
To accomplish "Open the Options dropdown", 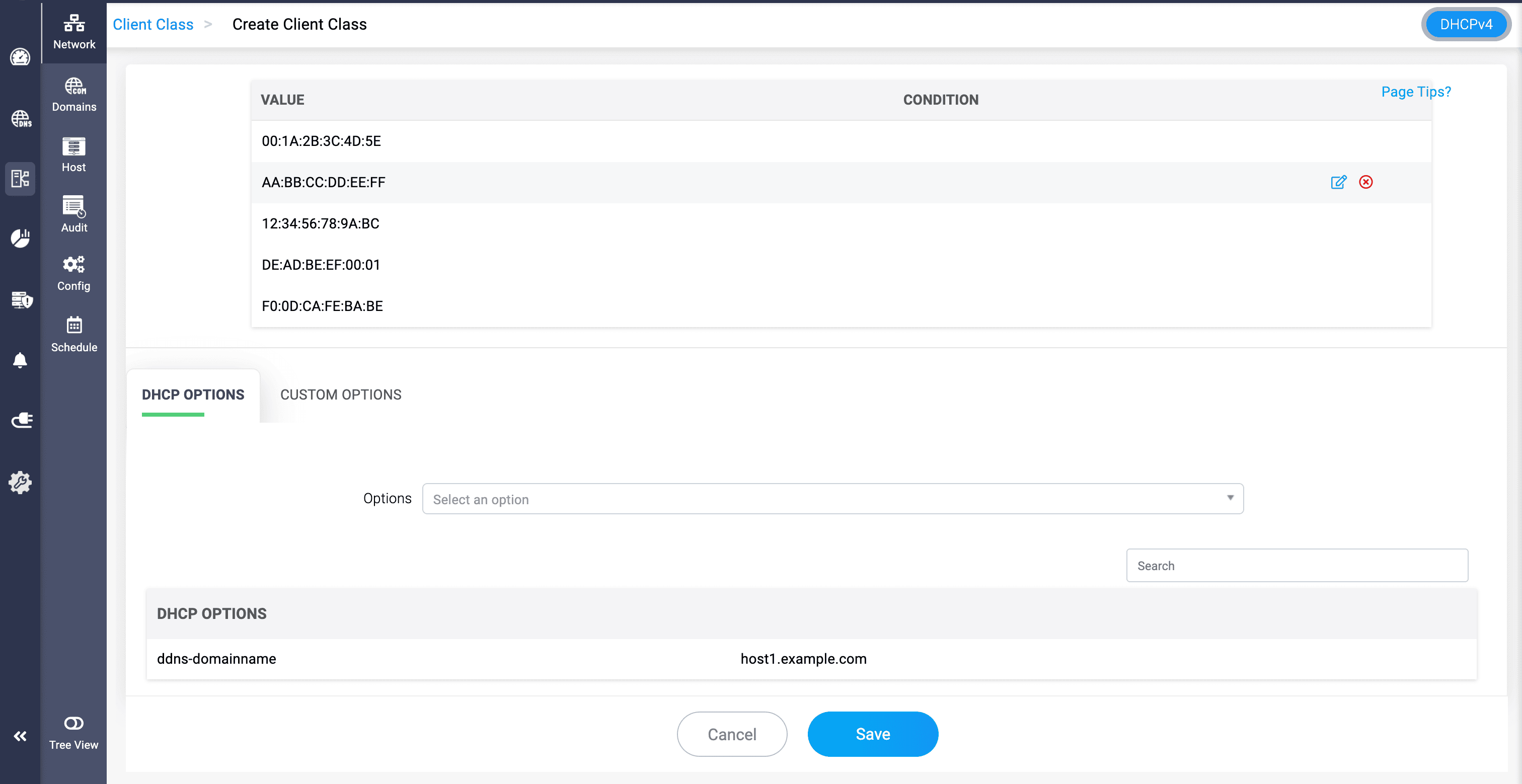I will click(832, 499).
